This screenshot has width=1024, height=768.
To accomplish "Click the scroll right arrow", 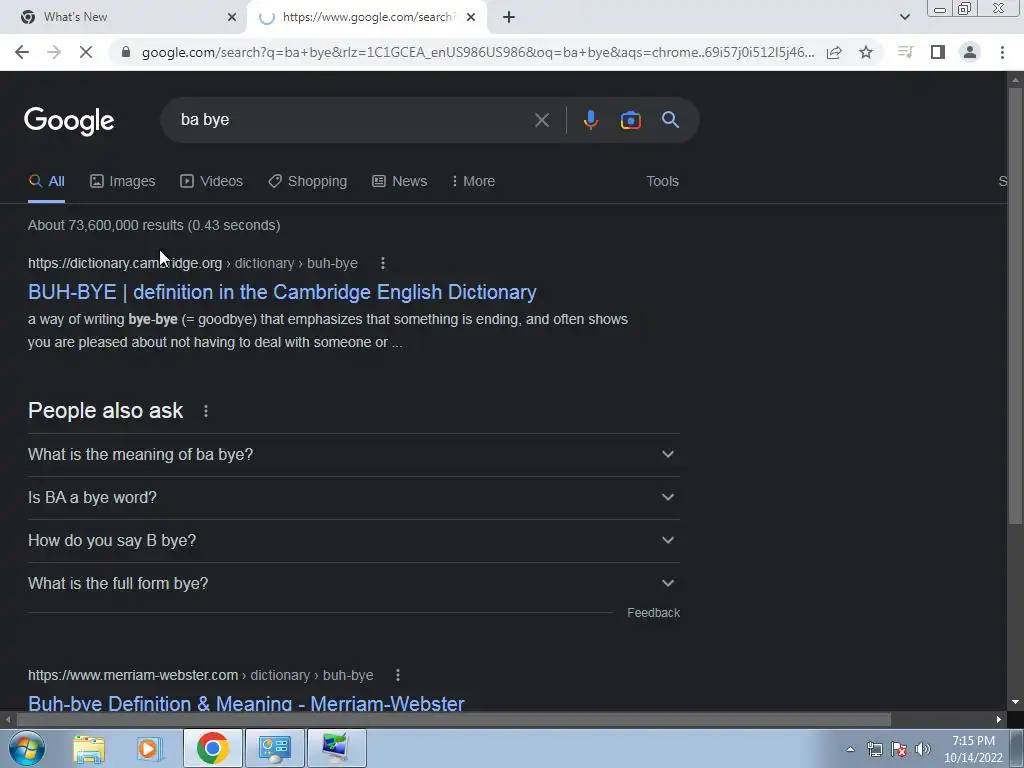I will pos(999,720).
